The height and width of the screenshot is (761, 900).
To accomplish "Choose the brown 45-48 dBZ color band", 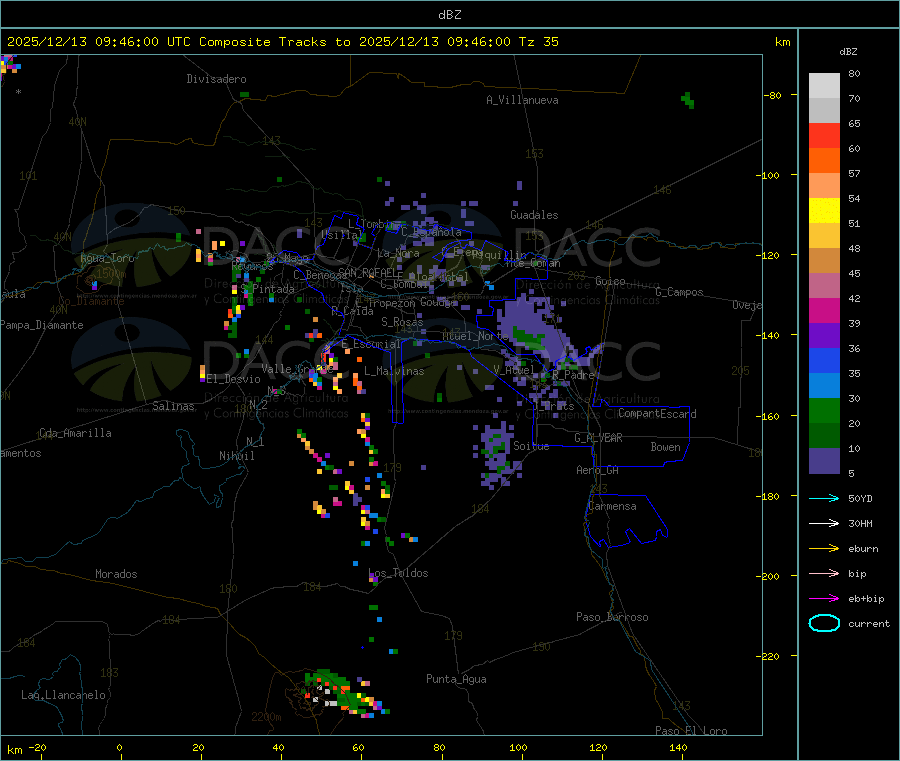I will (824, 261).
